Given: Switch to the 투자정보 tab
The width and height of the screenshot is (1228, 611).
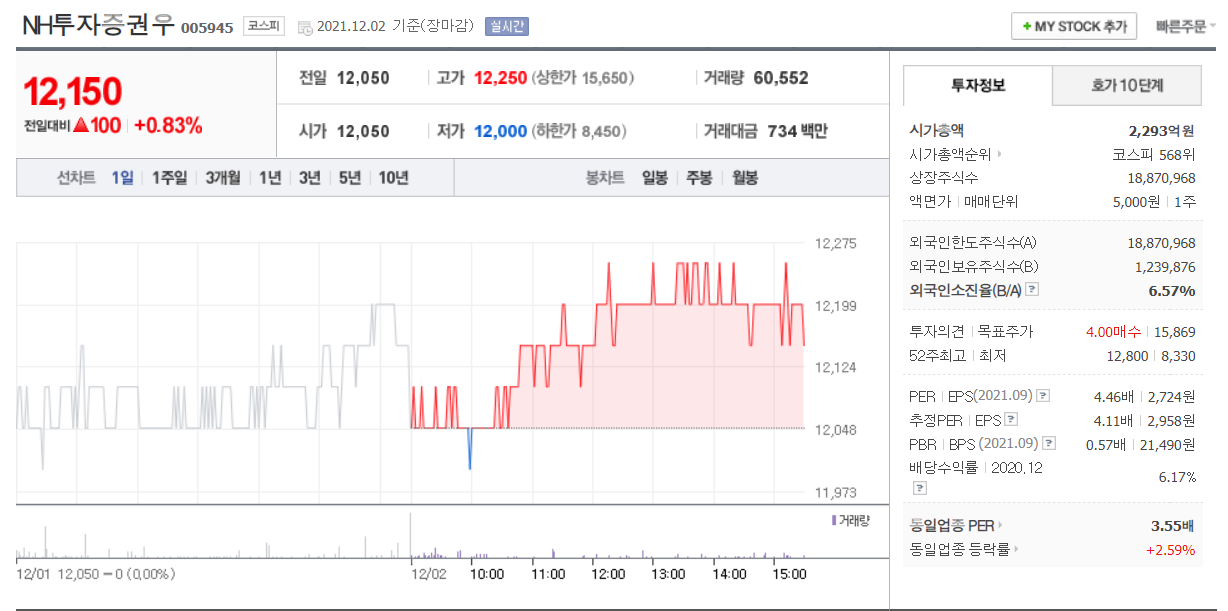Looking at the screenshot, I should click(978, 86).
